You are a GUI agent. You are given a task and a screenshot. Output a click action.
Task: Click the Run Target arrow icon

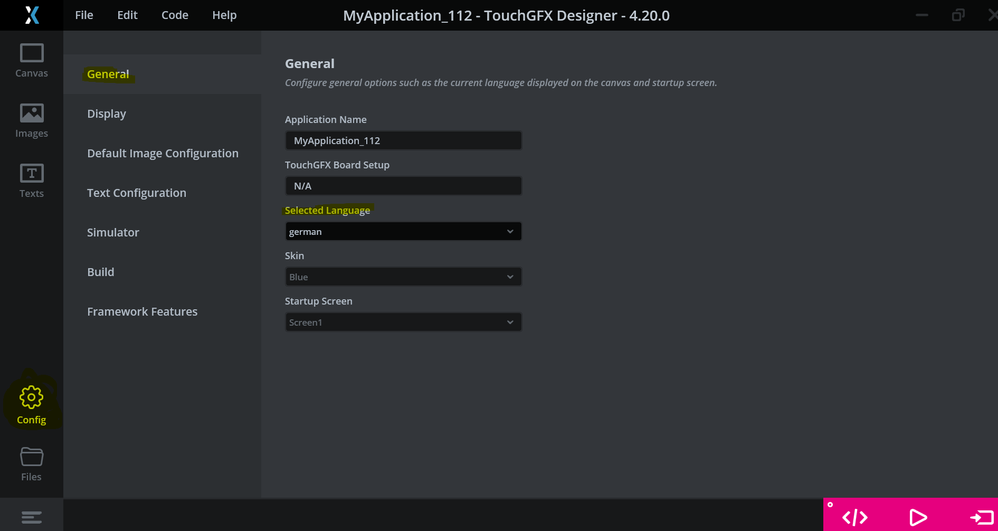981,517
